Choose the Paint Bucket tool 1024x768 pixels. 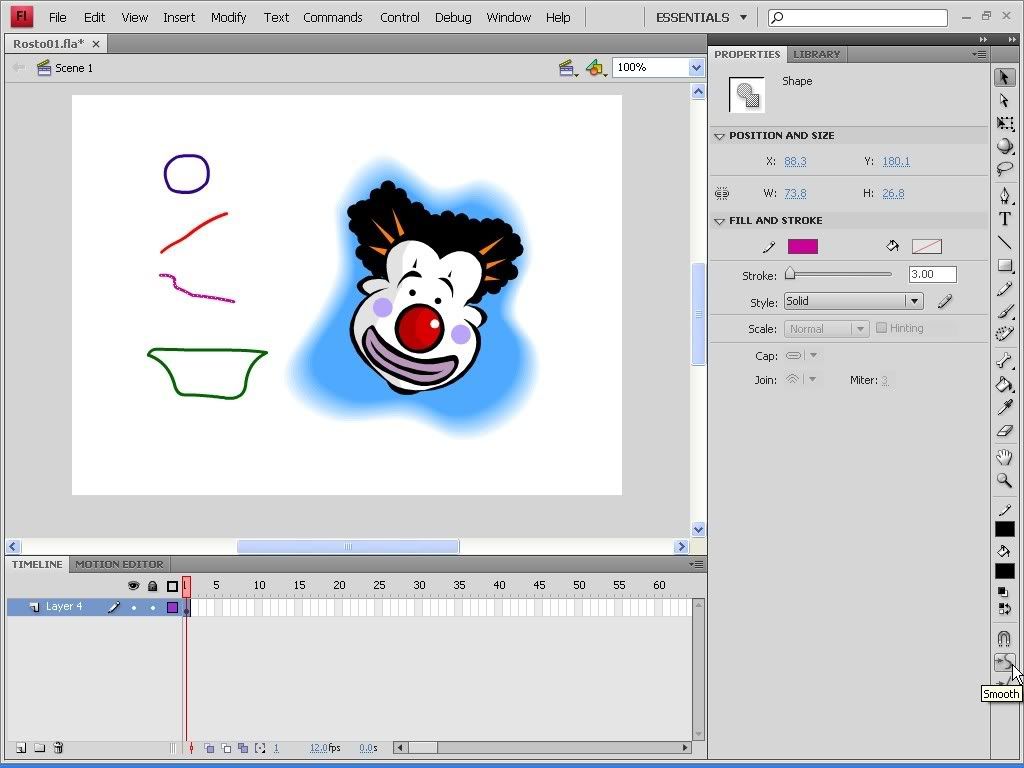(x=1005, y=385)
